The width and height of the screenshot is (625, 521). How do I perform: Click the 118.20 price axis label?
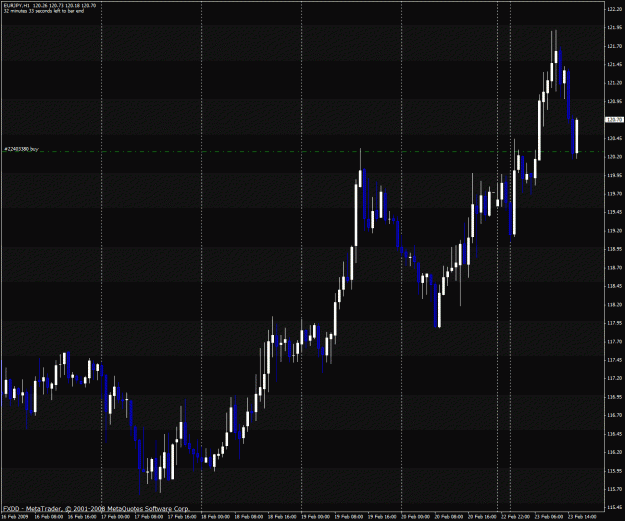(x=614, y=305)
